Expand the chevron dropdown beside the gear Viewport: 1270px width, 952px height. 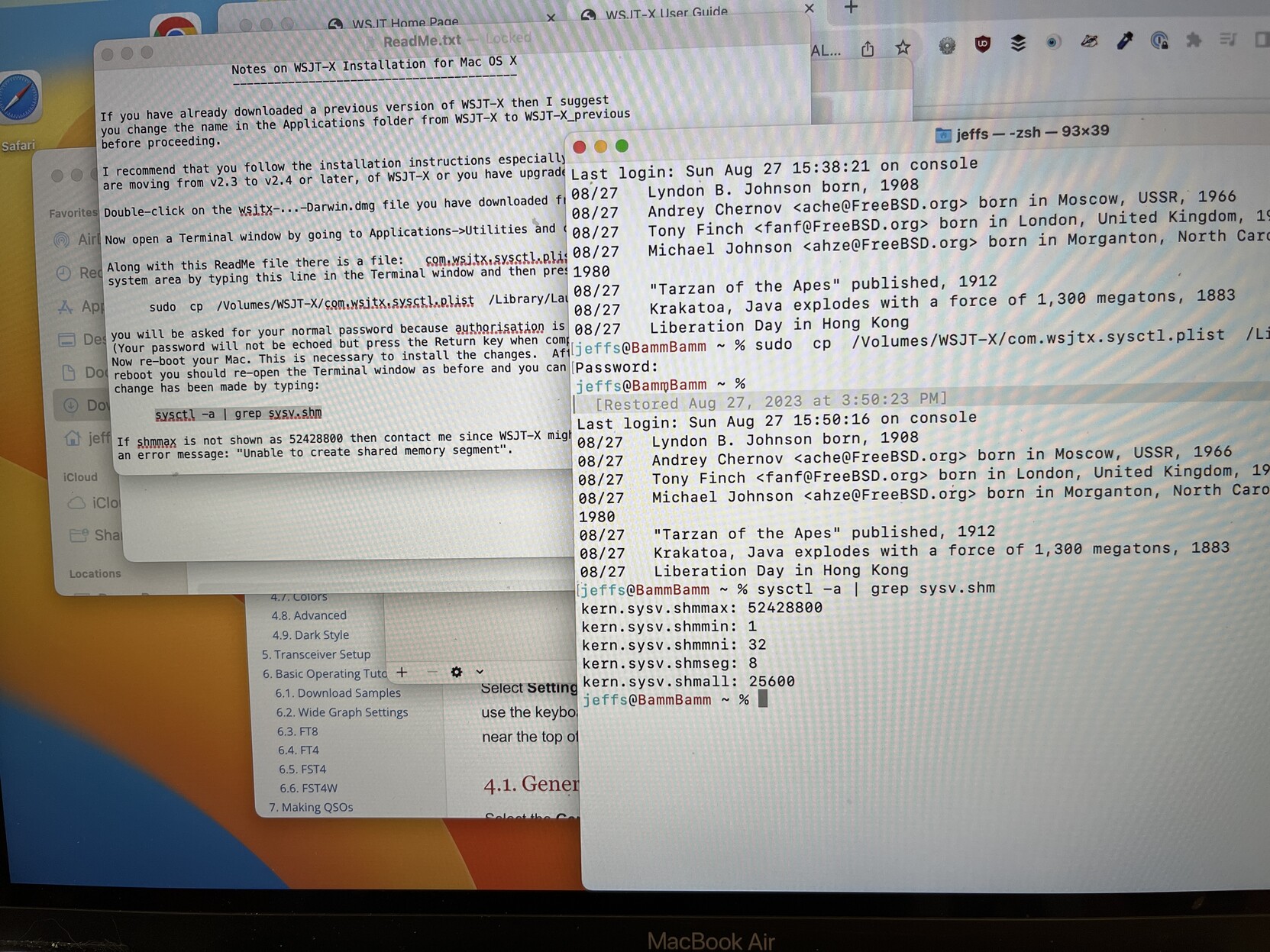coord(480,672)
